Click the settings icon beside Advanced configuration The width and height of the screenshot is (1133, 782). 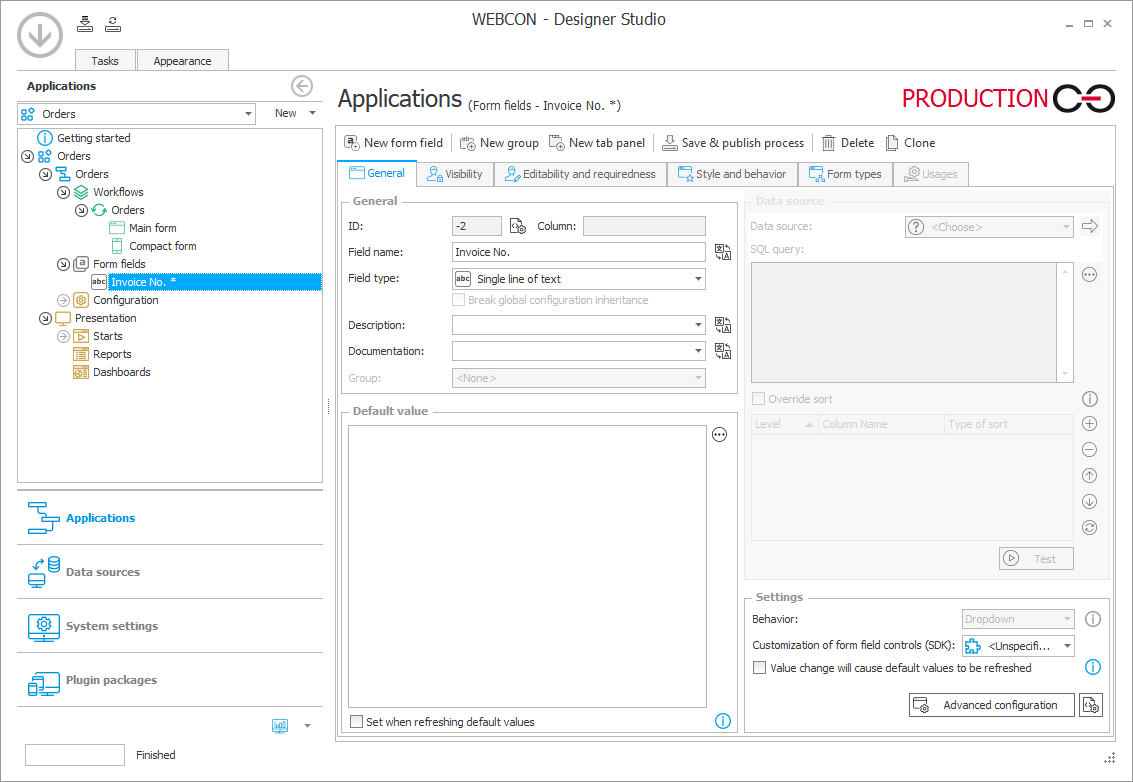point(1091,705)
